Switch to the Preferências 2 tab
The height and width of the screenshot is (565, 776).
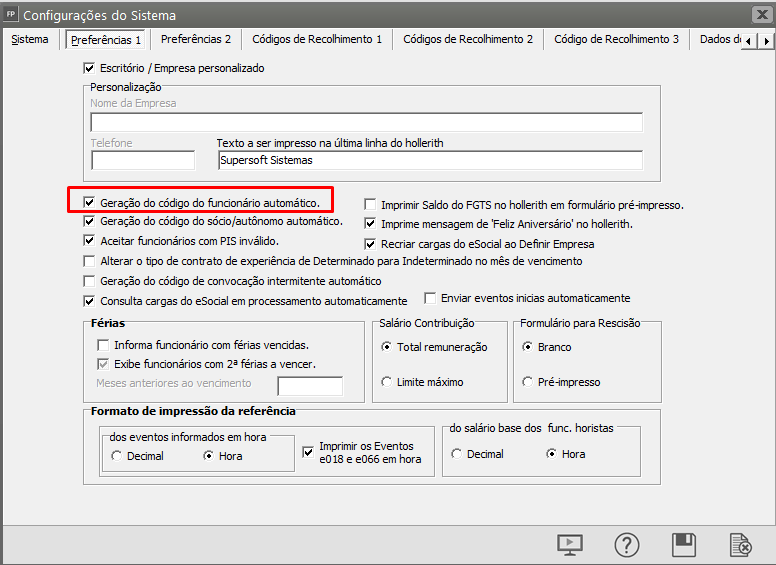196,40
